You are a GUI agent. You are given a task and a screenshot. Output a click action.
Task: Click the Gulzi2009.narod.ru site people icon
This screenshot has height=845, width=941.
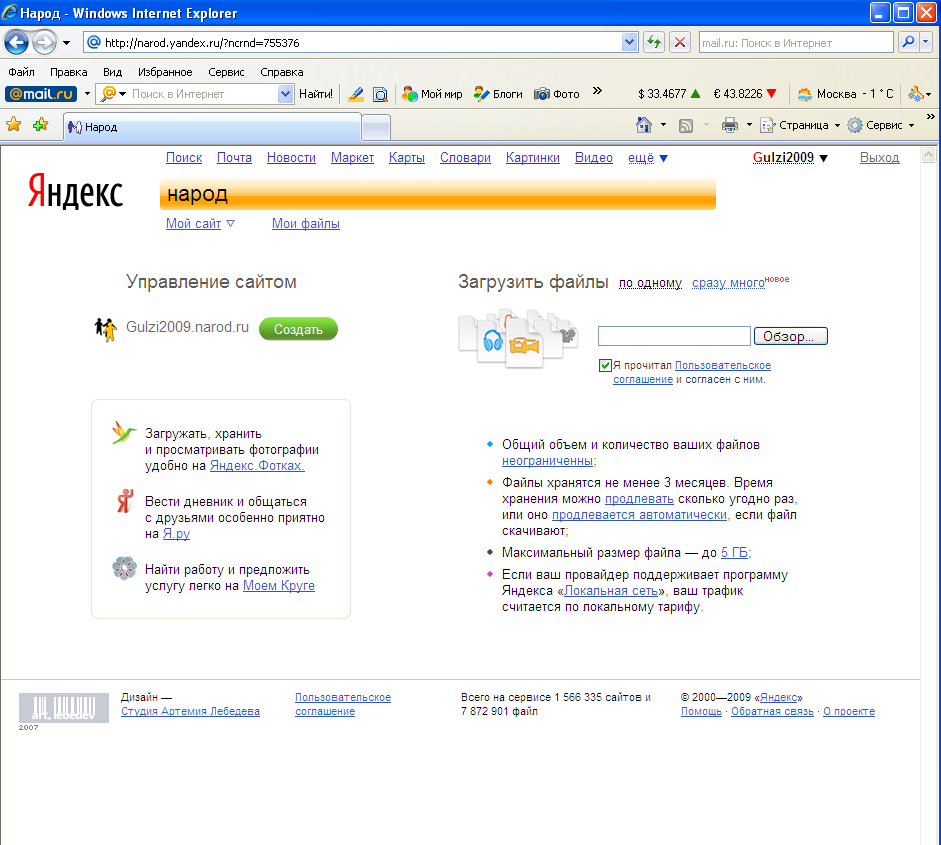coord(106,329)
